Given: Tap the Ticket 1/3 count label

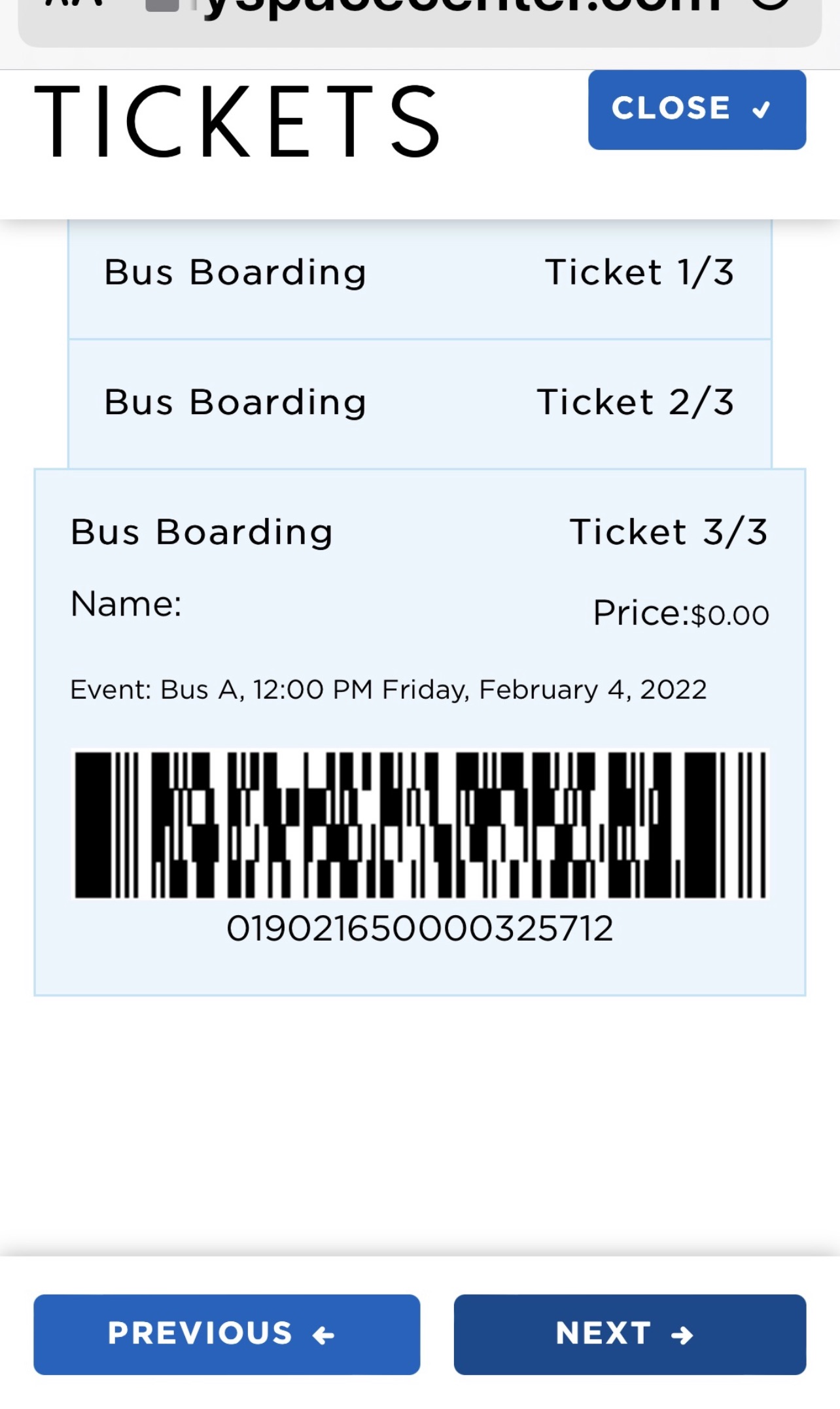Looking at the screenshot, I should click(639, 273).
